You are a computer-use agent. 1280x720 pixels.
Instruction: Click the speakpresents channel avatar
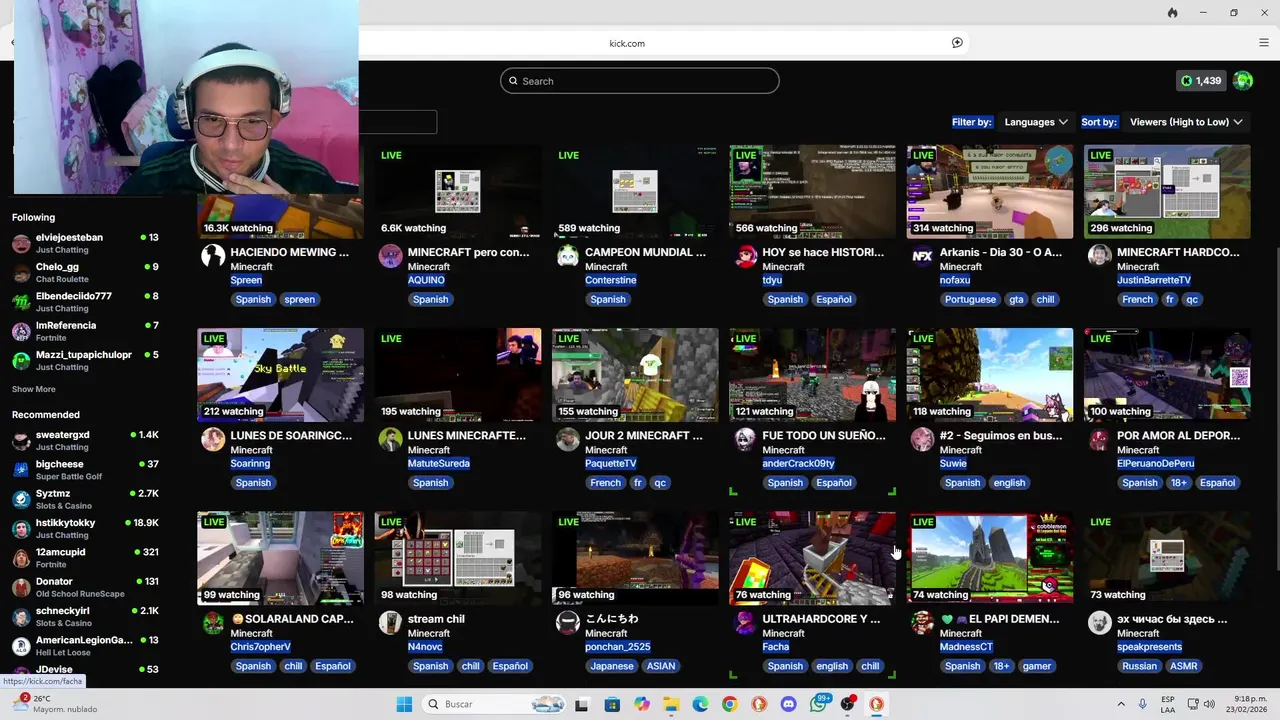tap(1100, 622)
